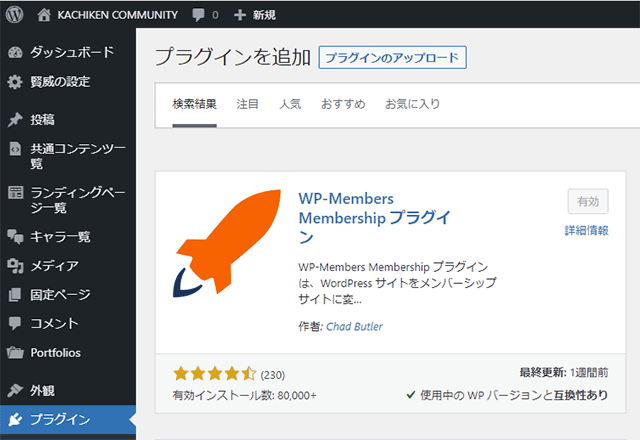Click プラグインのアップロード button
Screen dimensions: 640x440
click(392, 58)
